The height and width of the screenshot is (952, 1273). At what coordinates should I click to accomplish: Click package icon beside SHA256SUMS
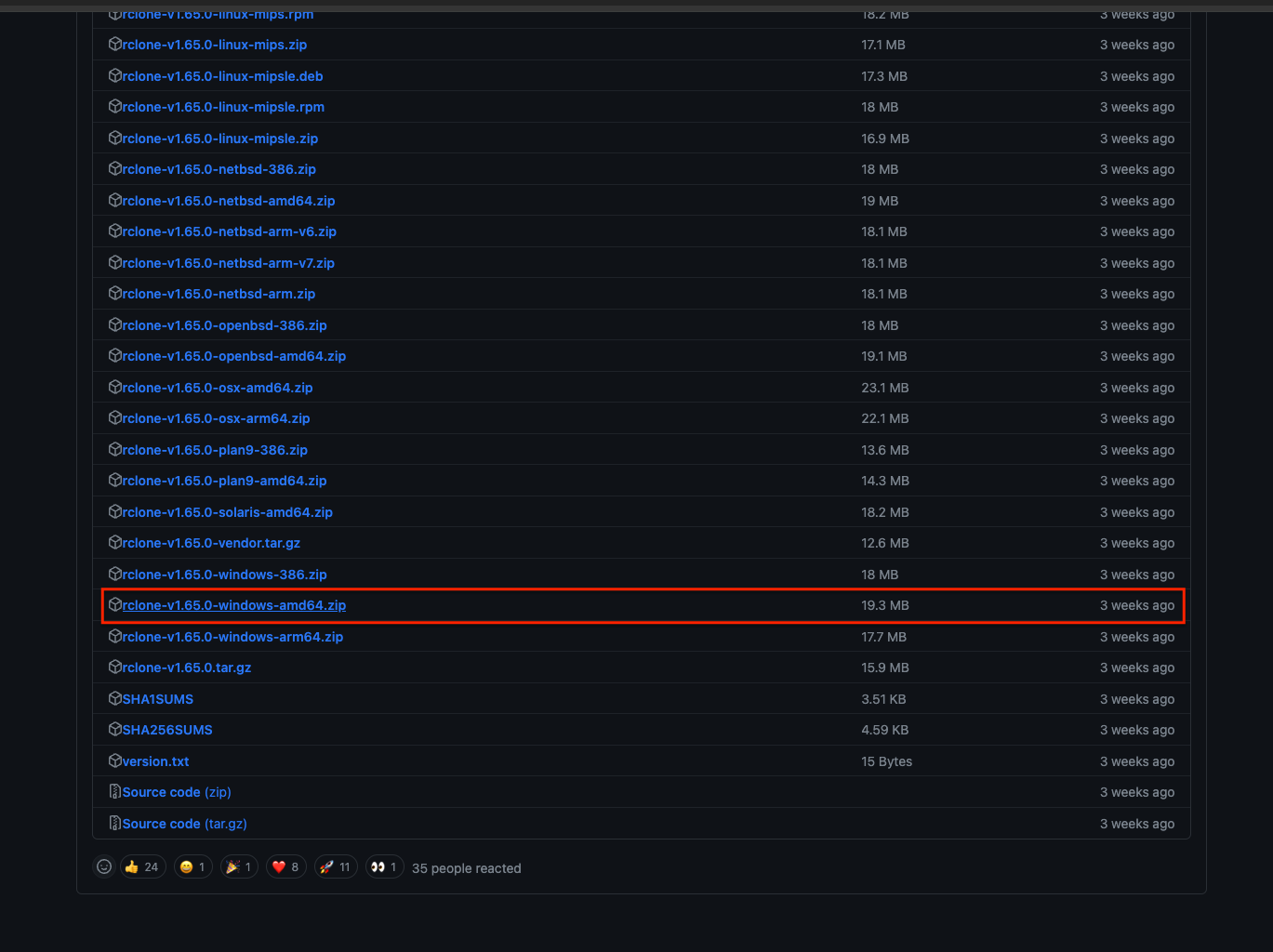coord(115,729)
